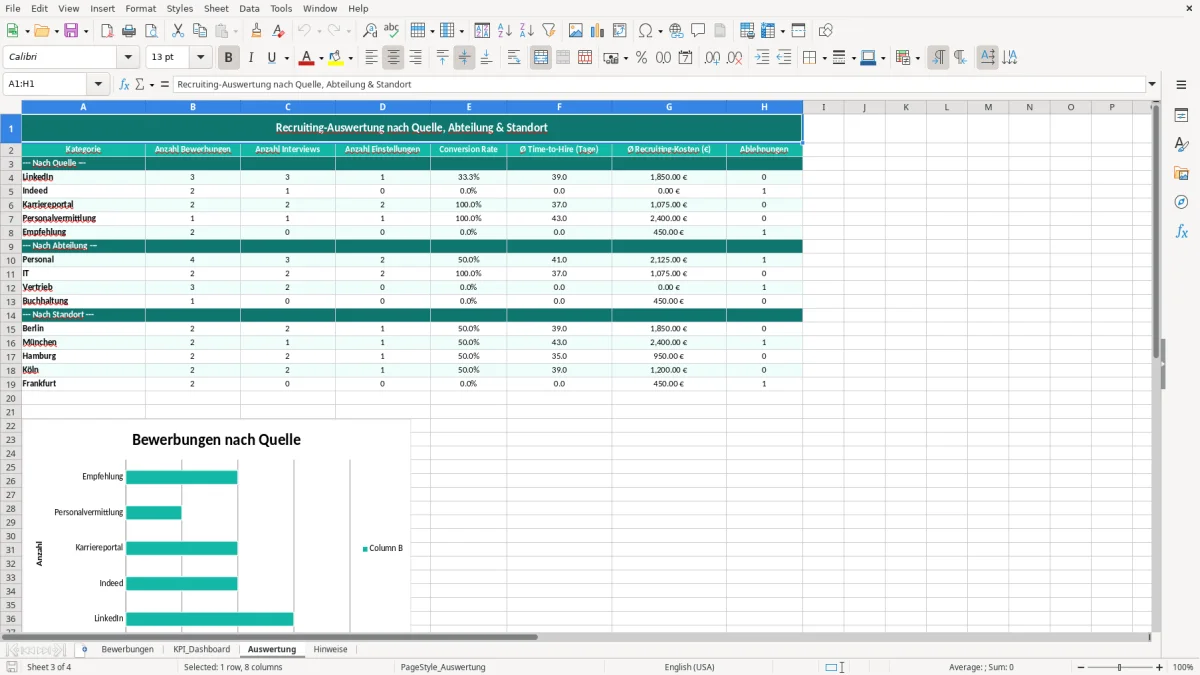The height and width of the screenshot is (675, 1200).
Task: Toggle Align Left
Action: point(372,58)
